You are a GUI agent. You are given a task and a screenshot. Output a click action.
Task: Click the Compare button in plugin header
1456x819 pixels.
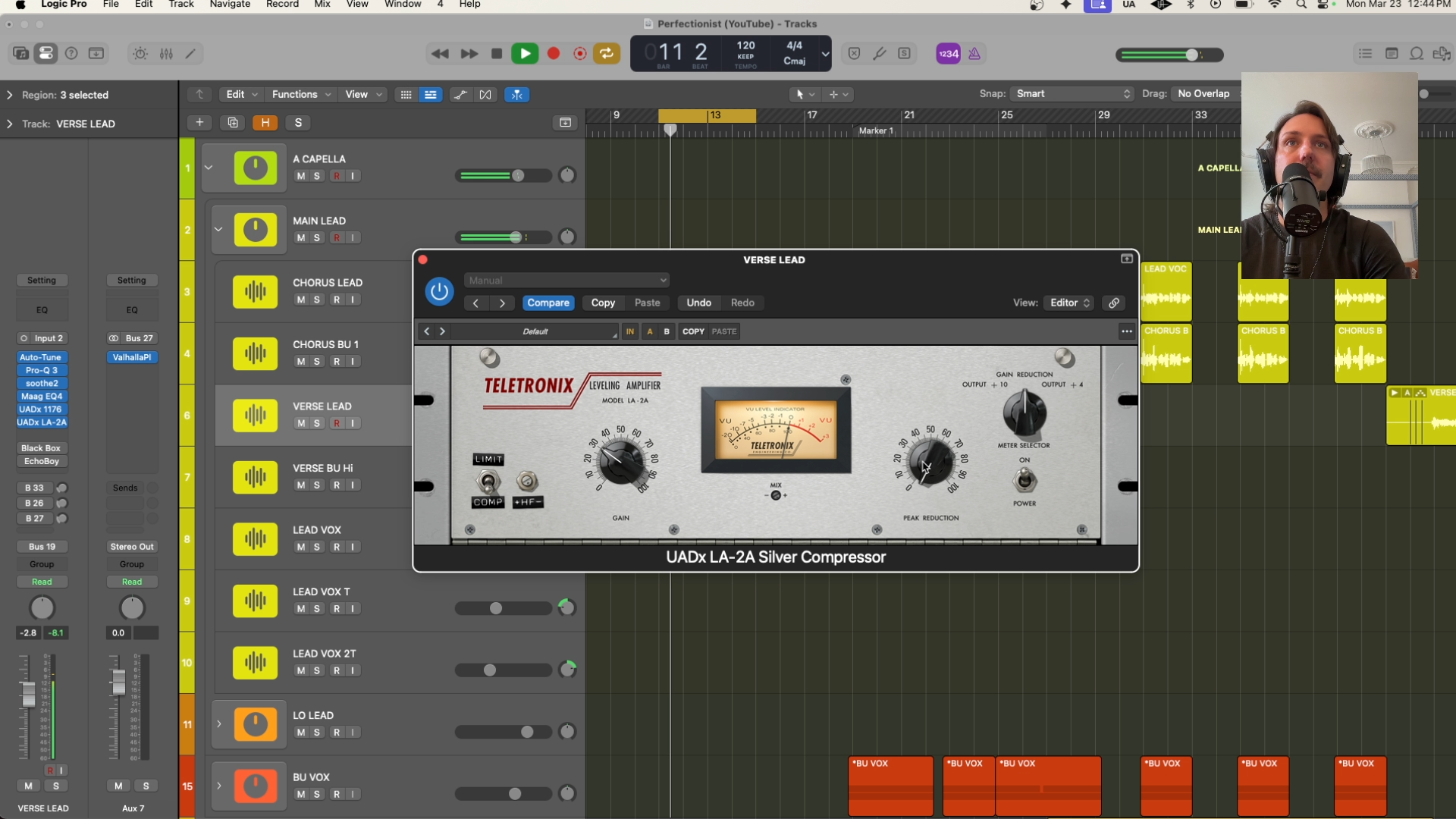tap(548, 303)
